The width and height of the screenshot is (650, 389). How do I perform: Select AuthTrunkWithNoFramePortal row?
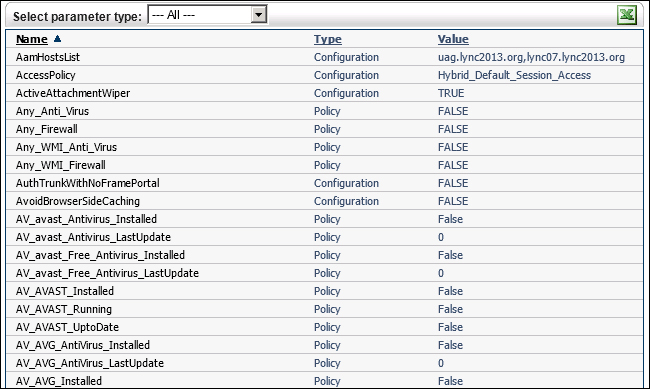[324, 183]
